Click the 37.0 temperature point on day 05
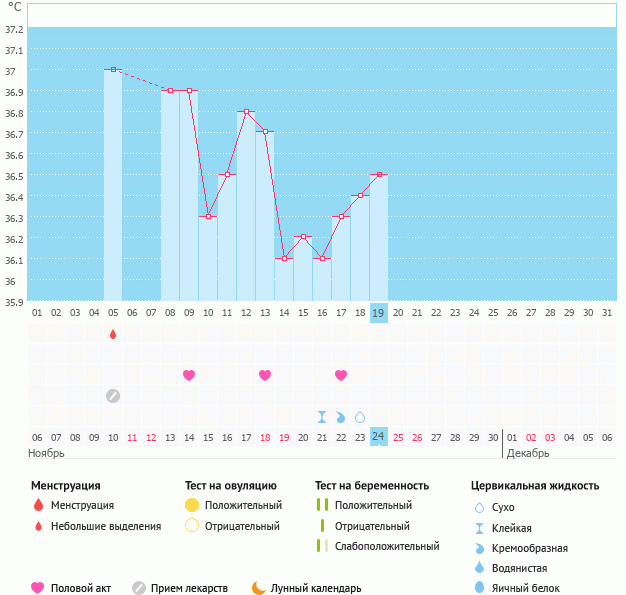The image size is (626, 595). [x=113, y=70]
